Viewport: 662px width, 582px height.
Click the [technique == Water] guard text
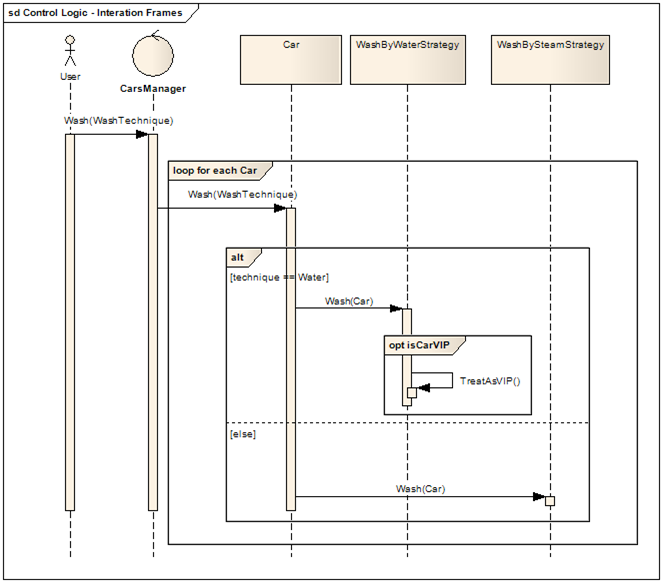click(x=279, y=277)
